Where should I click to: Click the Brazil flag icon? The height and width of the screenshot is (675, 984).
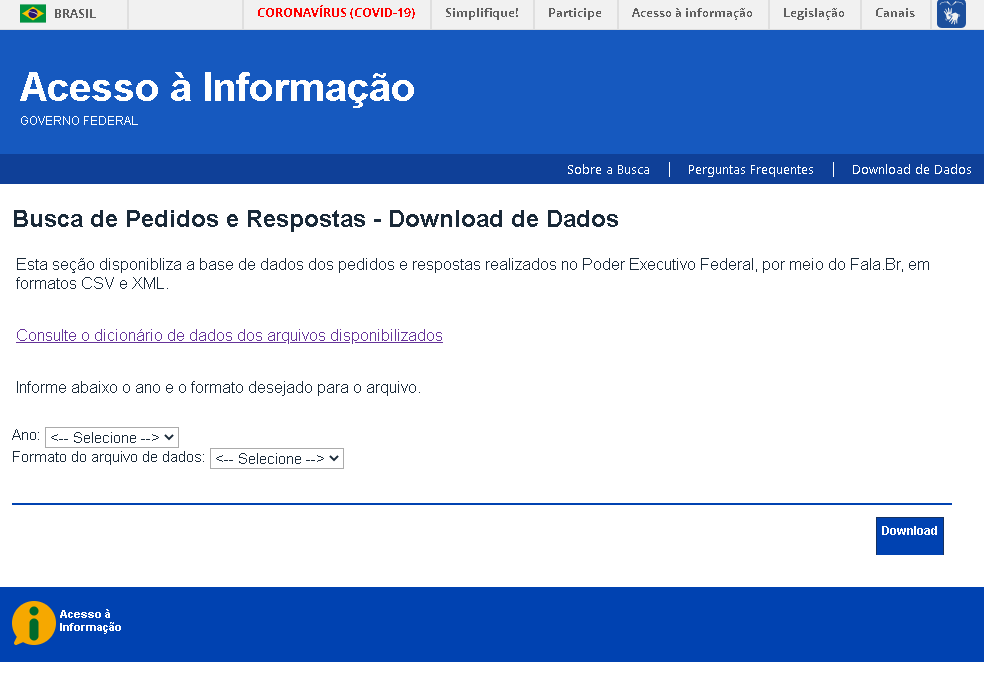click(x=33, y=13)
